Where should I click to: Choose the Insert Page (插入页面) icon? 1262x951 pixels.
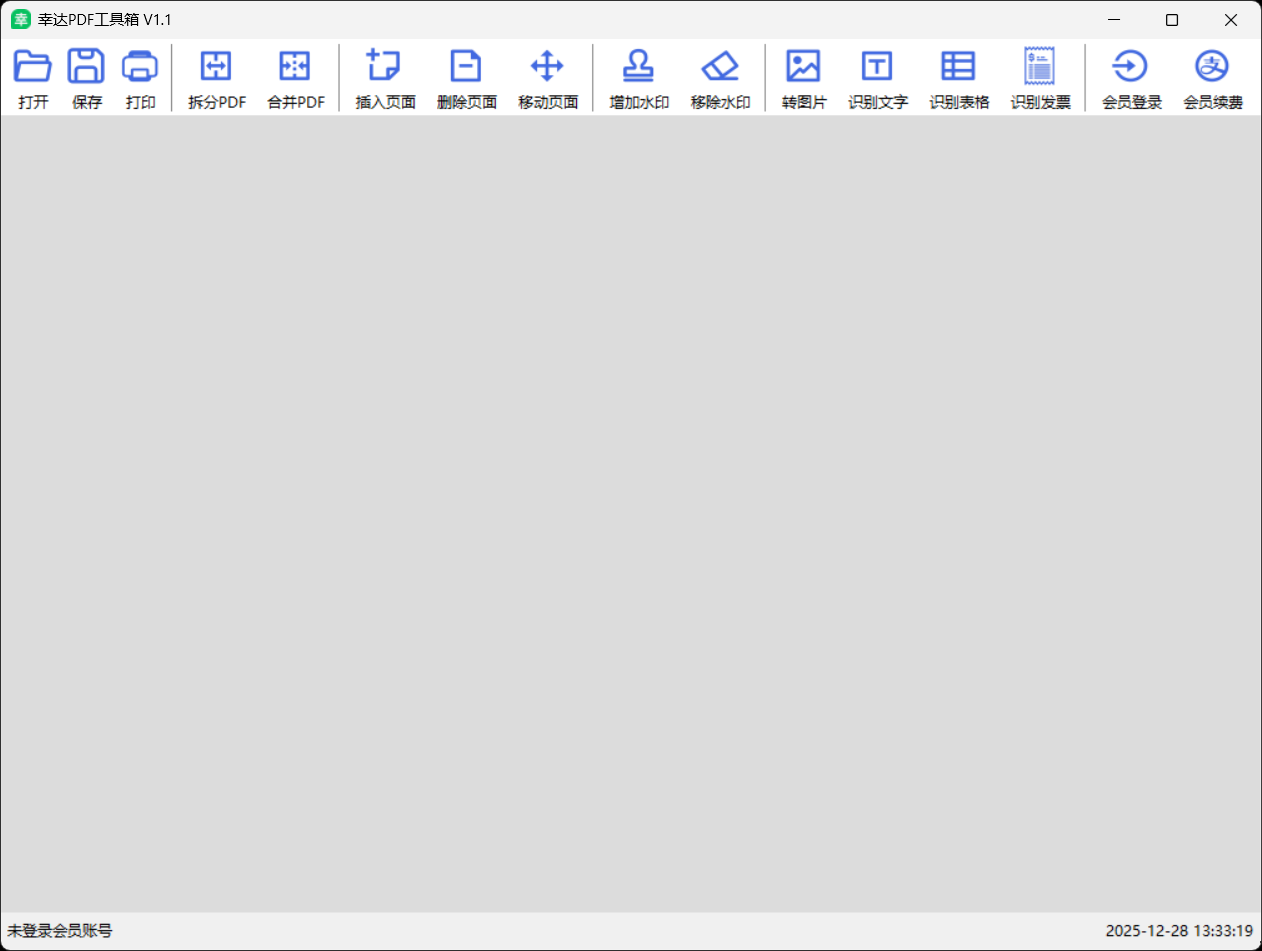point(384,67)
